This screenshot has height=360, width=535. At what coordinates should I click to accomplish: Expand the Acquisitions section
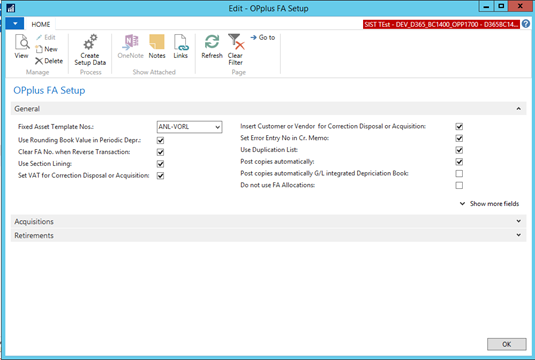tap(269, 221)
